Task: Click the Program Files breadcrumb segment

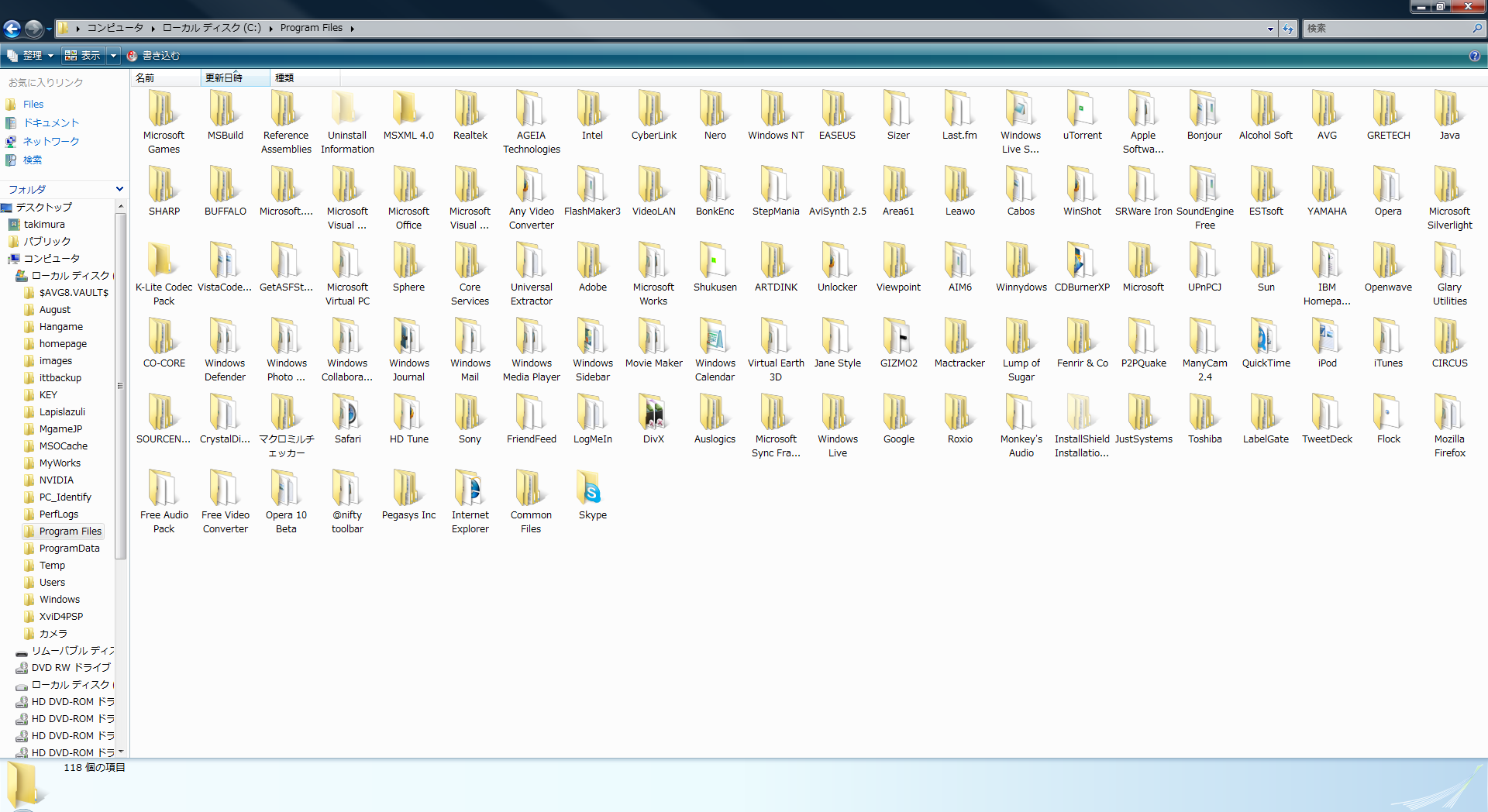Action: 312,28
